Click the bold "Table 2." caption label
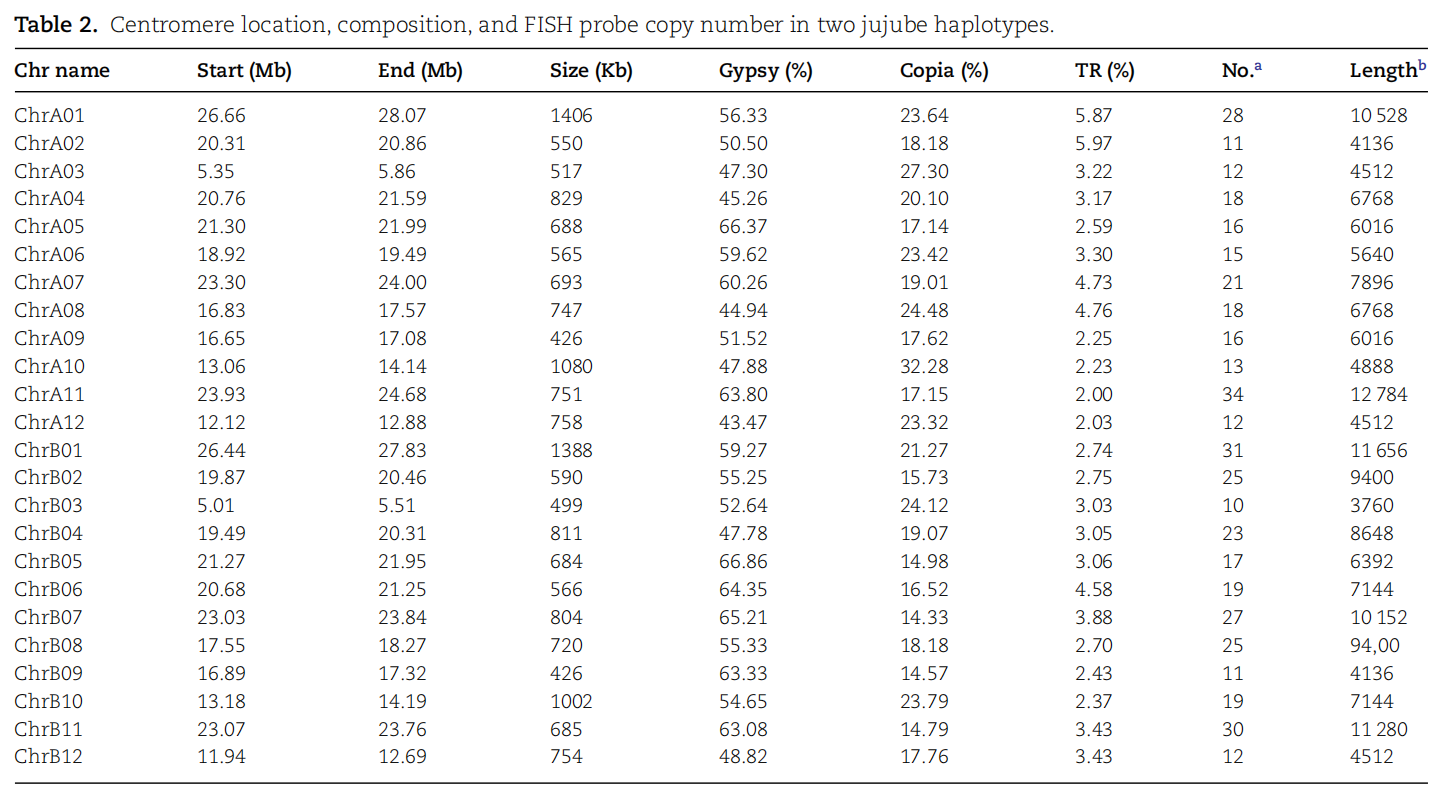1434x789 pixels. pos(56,25)
